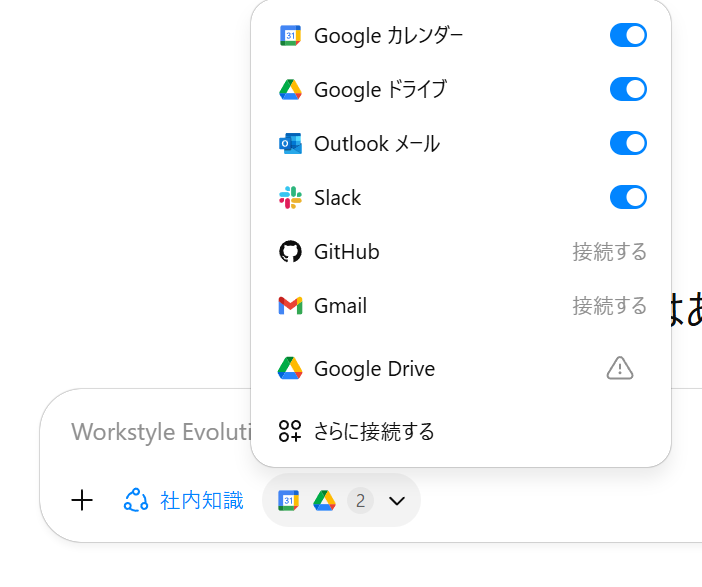Click the Google ドライブ icon in the list

coord(290,90)
